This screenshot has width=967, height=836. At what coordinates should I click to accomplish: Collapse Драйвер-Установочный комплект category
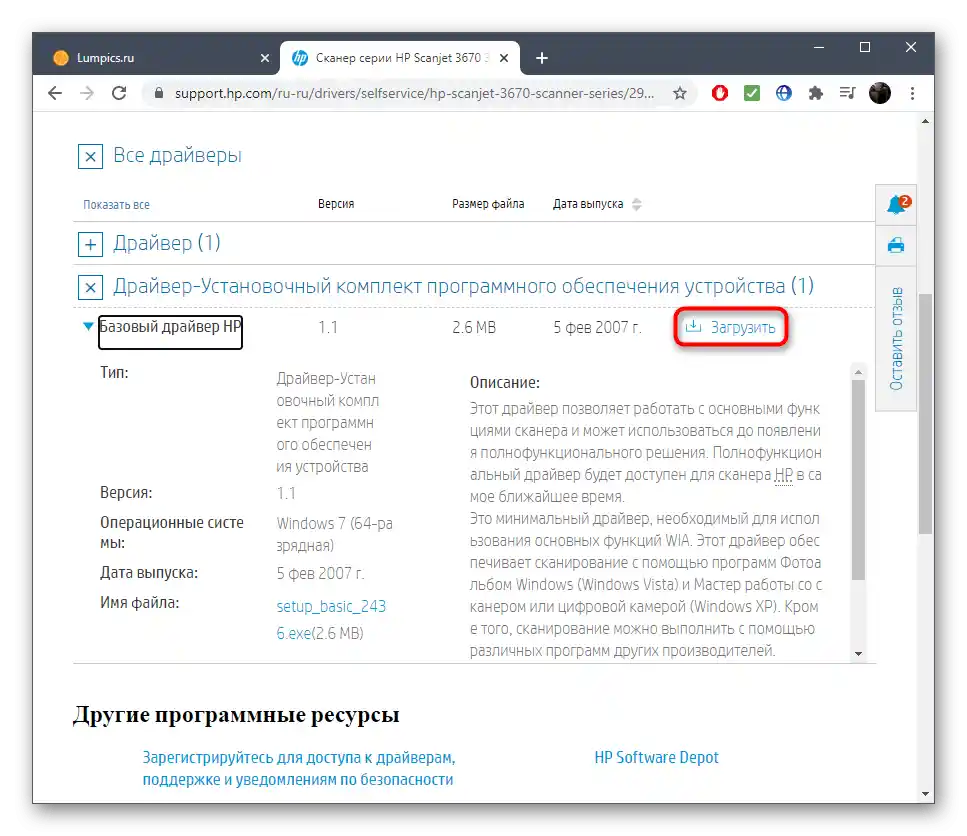(x=90, y=287)
